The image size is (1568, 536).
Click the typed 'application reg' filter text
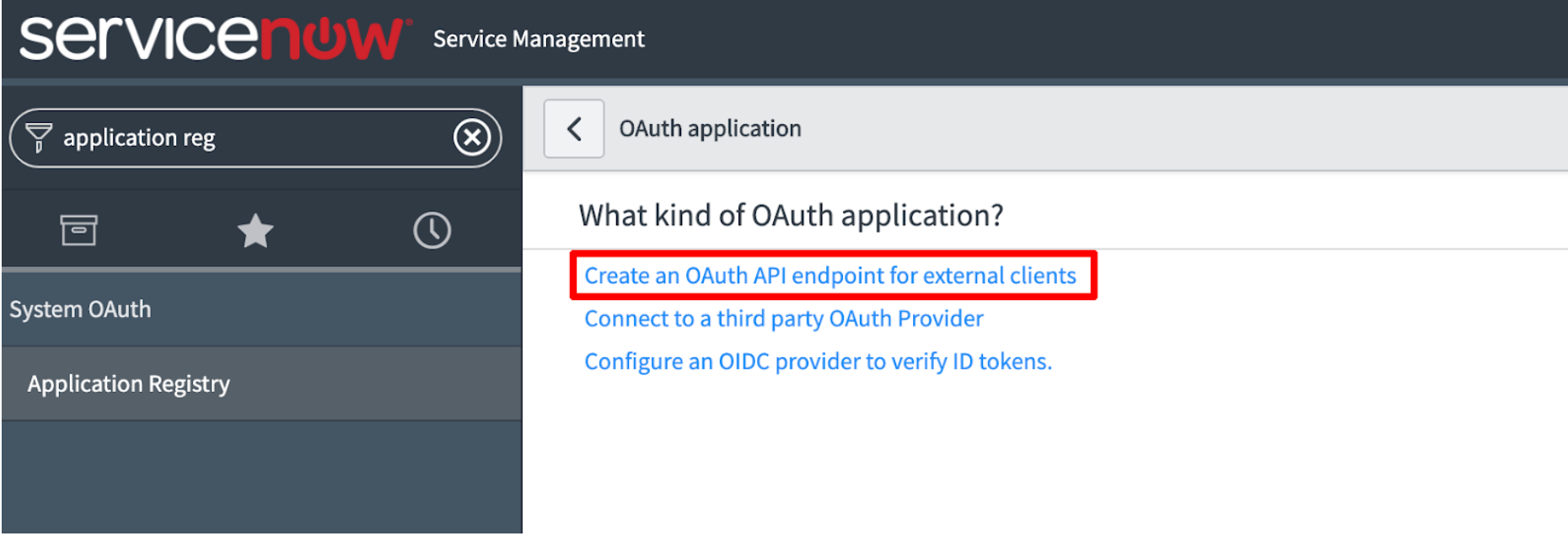pyautogui.click(x=139, y=137)
